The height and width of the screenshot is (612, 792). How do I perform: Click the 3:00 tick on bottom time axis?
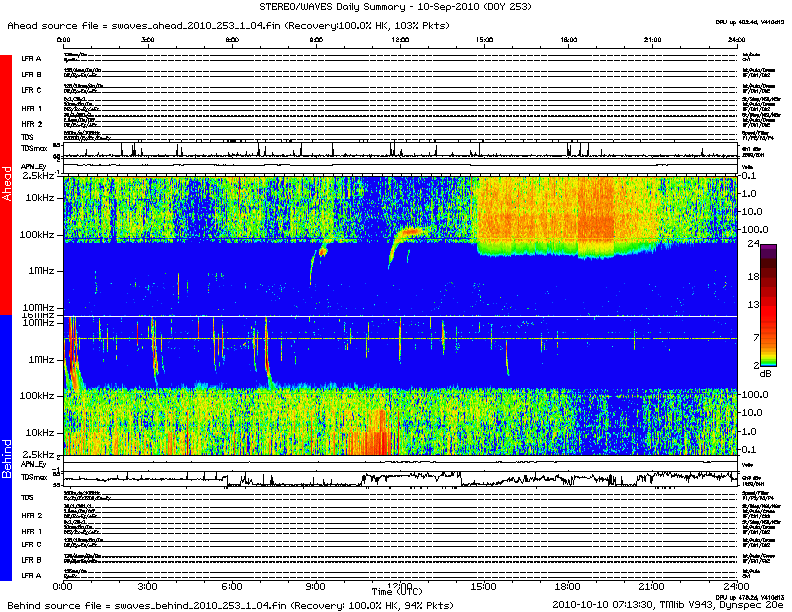[148, 584]
